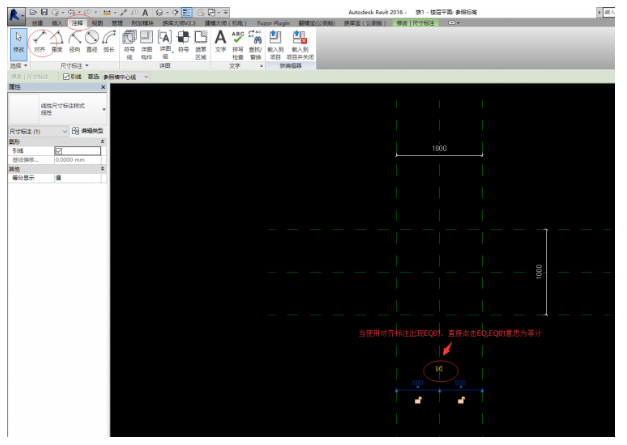The width and height of the screenshot is (627, 445).
Task: Select the Aligned (对齐) dimension tool
Action: pyautogui.click(x=40, y=41)
